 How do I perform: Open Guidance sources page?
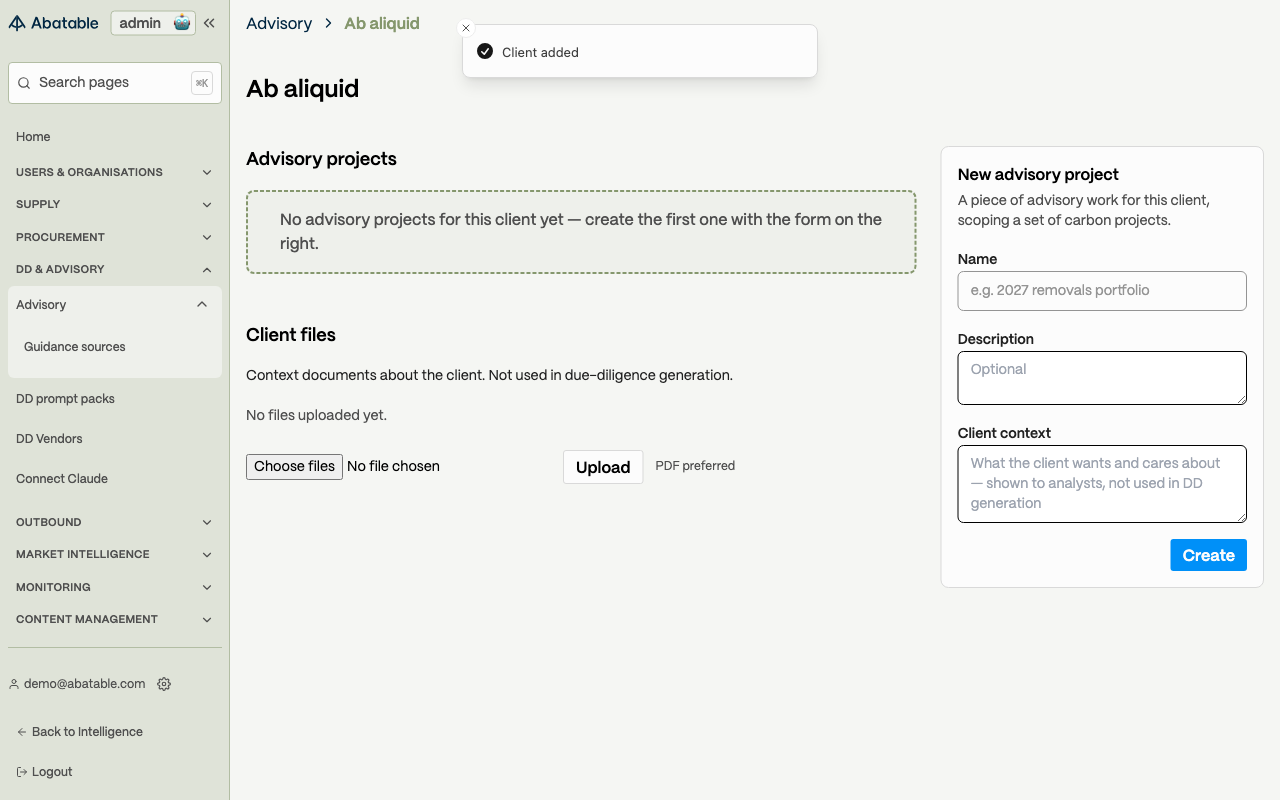[75, 347]
